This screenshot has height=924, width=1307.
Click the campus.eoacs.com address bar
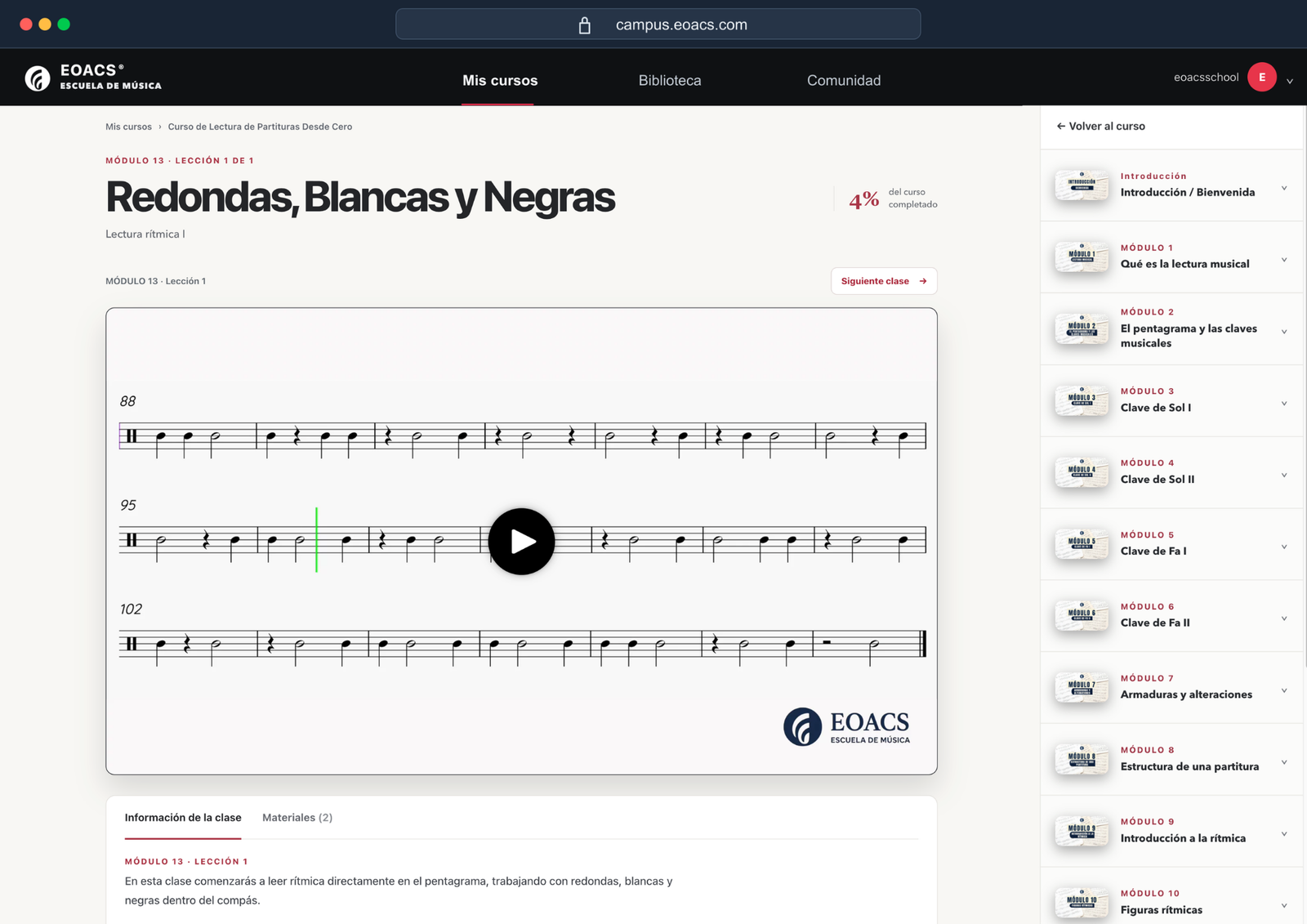point(658,25)
